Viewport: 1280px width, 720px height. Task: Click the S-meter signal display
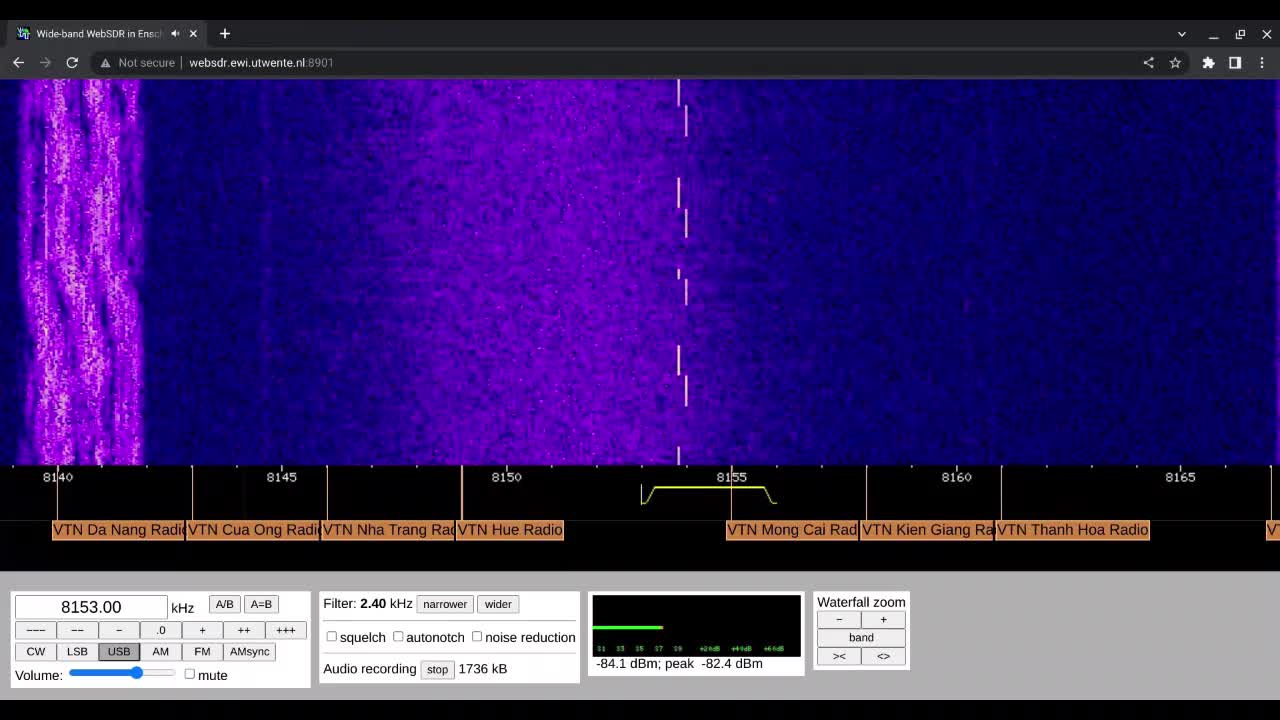(x=696, y=626)
